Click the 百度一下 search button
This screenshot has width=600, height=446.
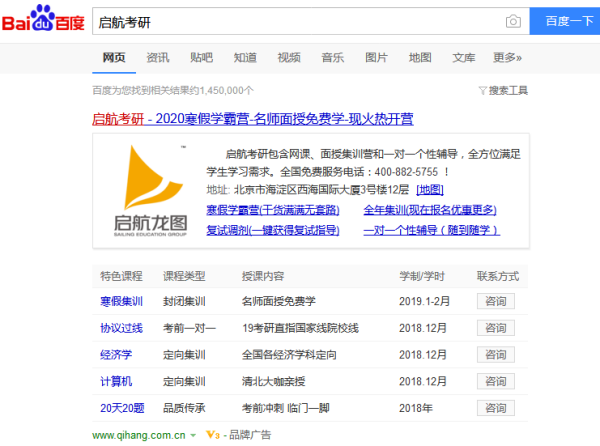[565, 21]
